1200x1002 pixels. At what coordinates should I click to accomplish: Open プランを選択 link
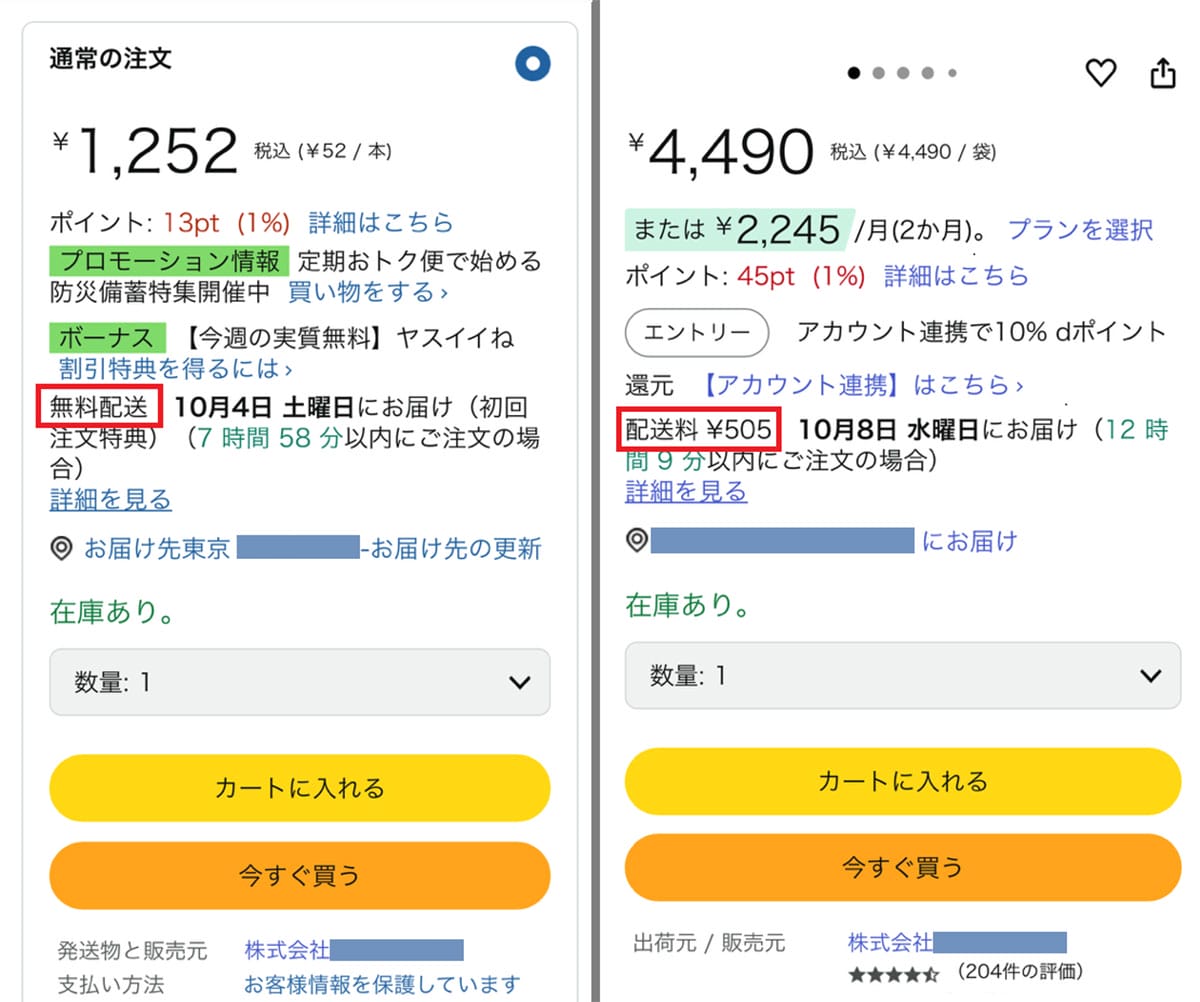tap(1080, 229)
